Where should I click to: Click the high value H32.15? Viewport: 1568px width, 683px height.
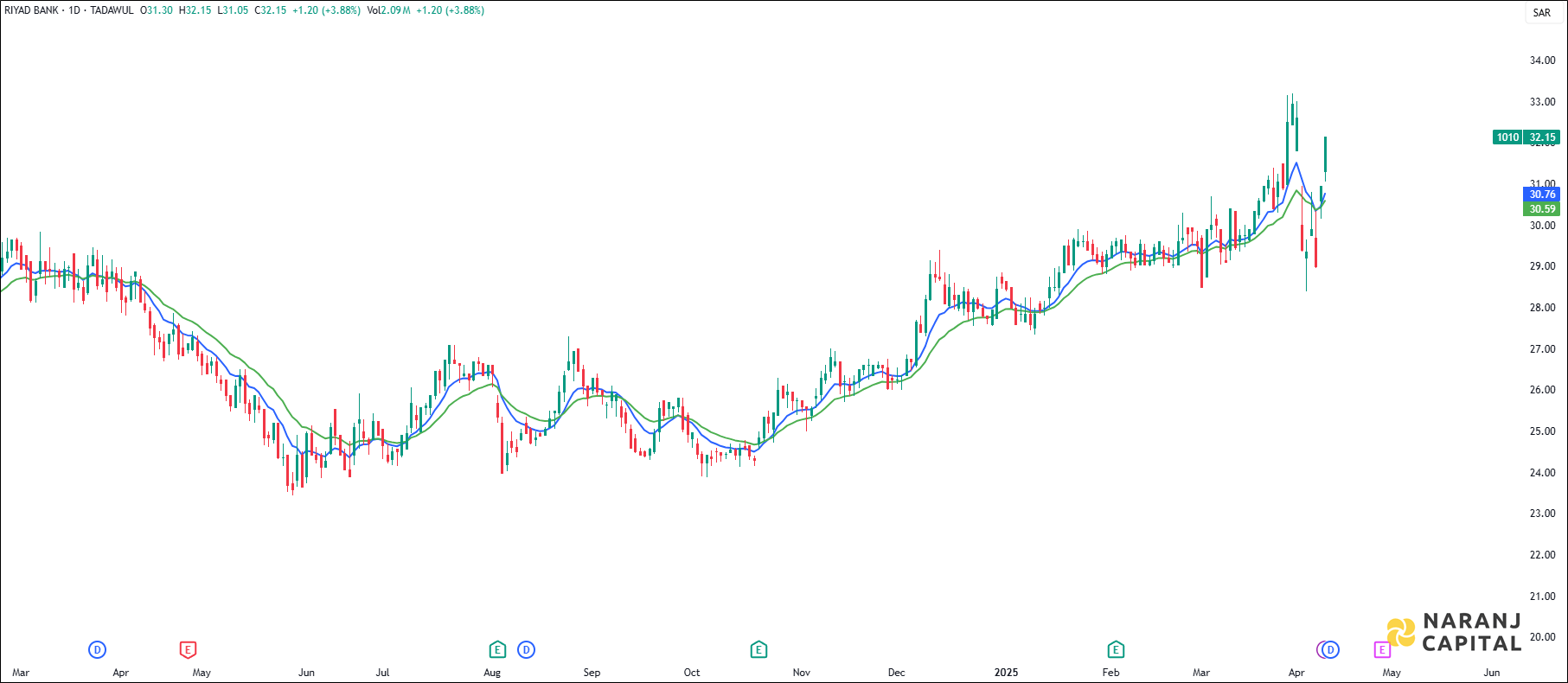195,10
